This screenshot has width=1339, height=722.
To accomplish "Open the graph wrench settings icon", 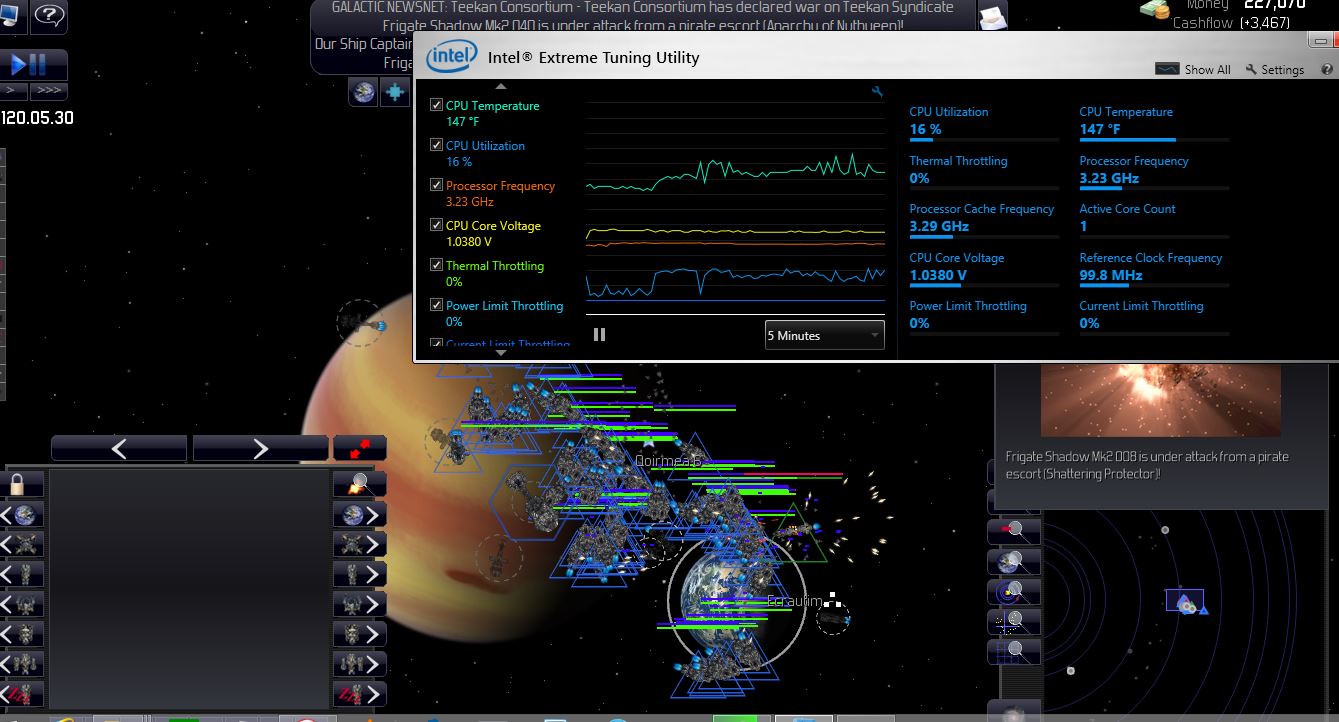I will [877, 92].
